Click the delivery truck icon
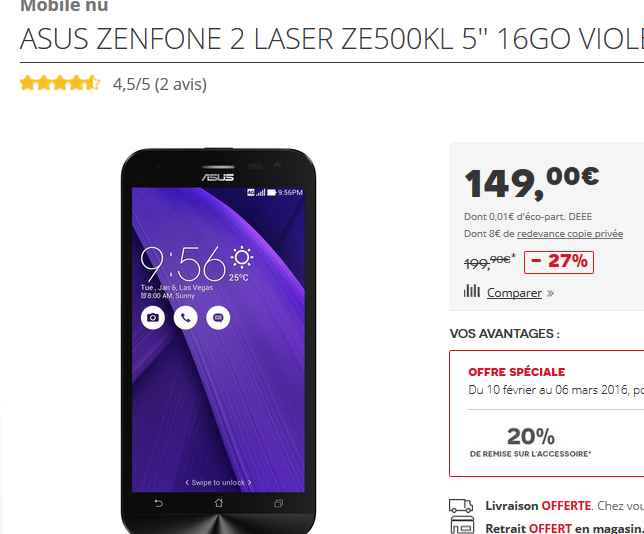This screenshot has width=644, height=534. point(461,506)
